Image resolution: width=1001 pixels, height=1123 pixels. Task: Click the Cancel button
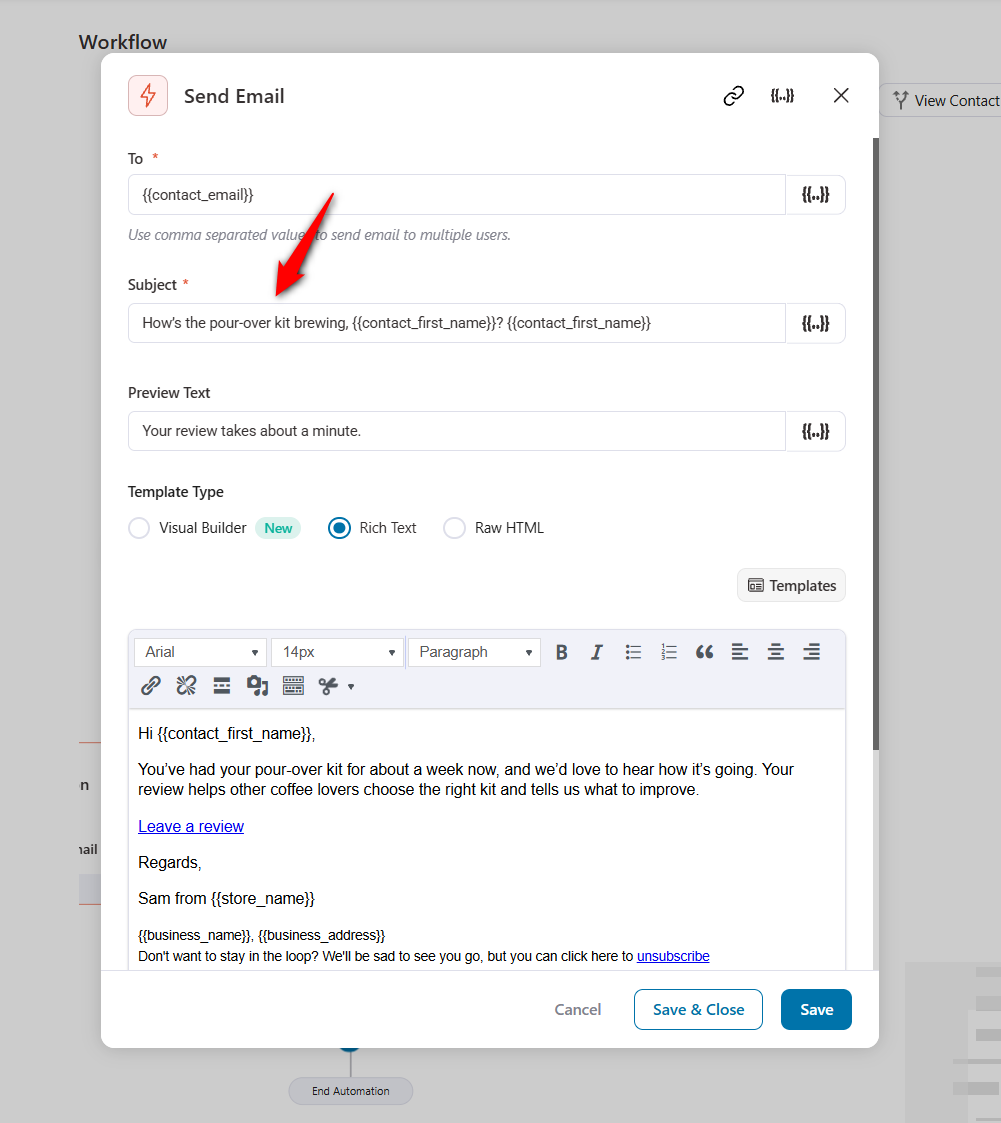click(578, 1009)
